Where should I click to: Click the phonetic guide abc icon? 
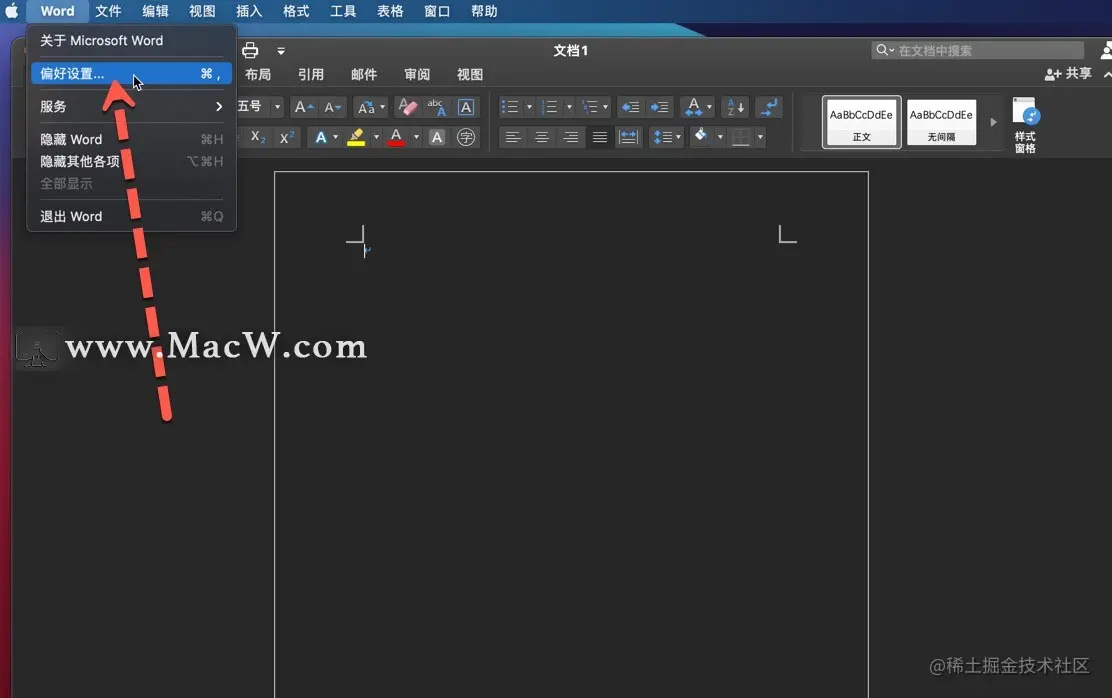pos(436,107)
